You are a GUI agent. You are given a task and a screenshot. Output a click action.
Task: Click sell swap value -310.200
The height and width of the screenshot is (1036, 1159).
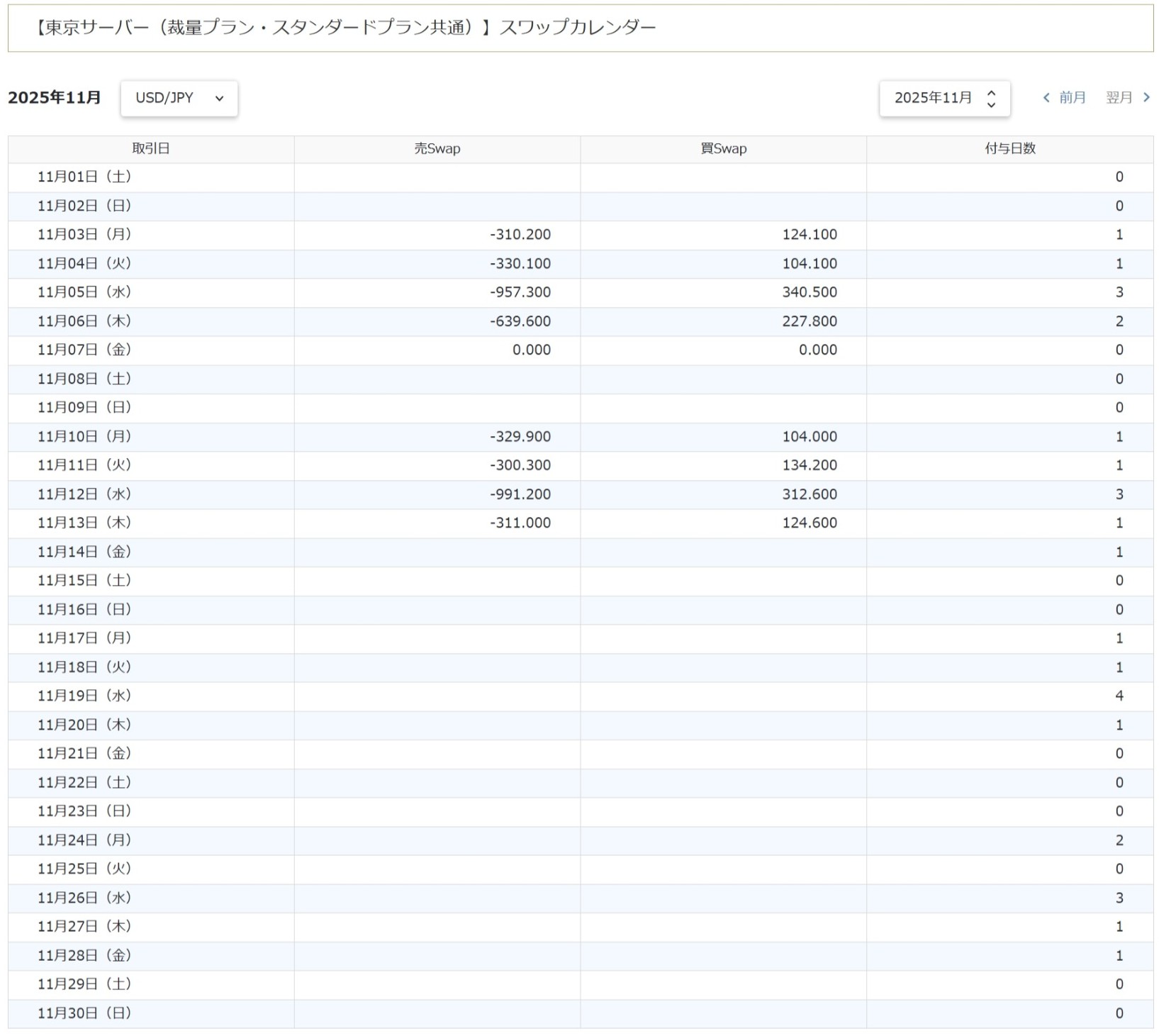pos(520,235)
